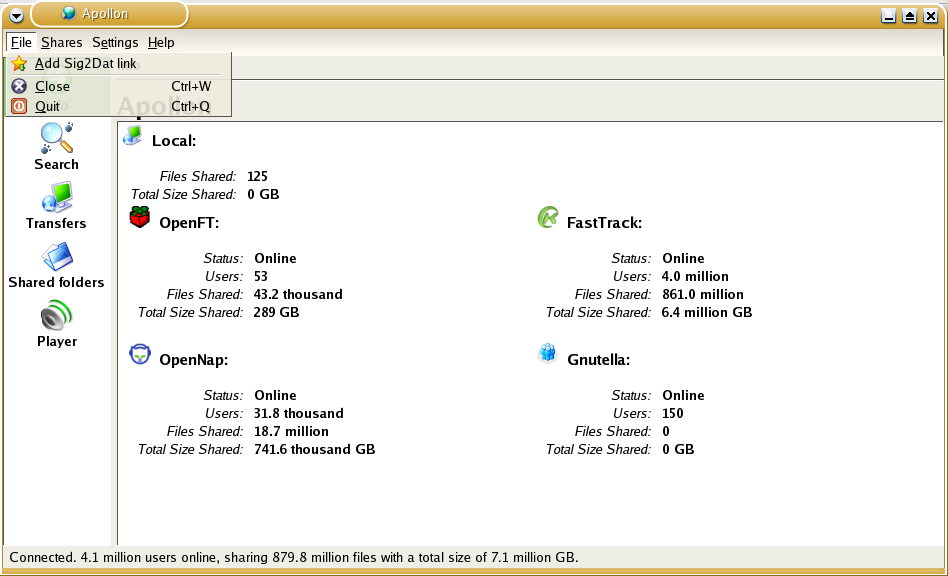Click the OpenNap: heading
The width and height of the screenshot is (948, 576).
(193, 360)
